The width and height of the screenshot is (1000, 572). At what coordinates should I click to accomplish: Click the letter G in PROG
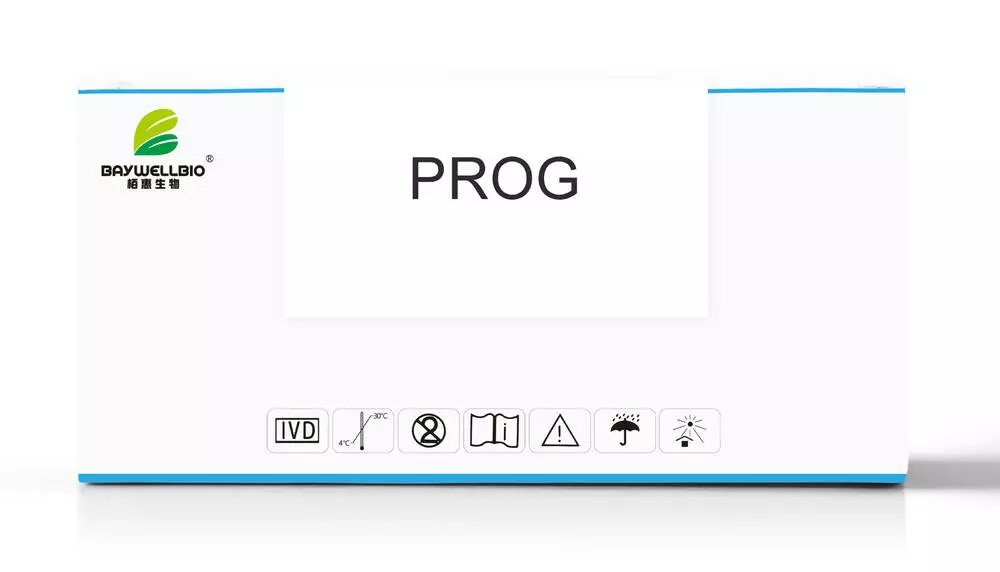coord(557,179)
